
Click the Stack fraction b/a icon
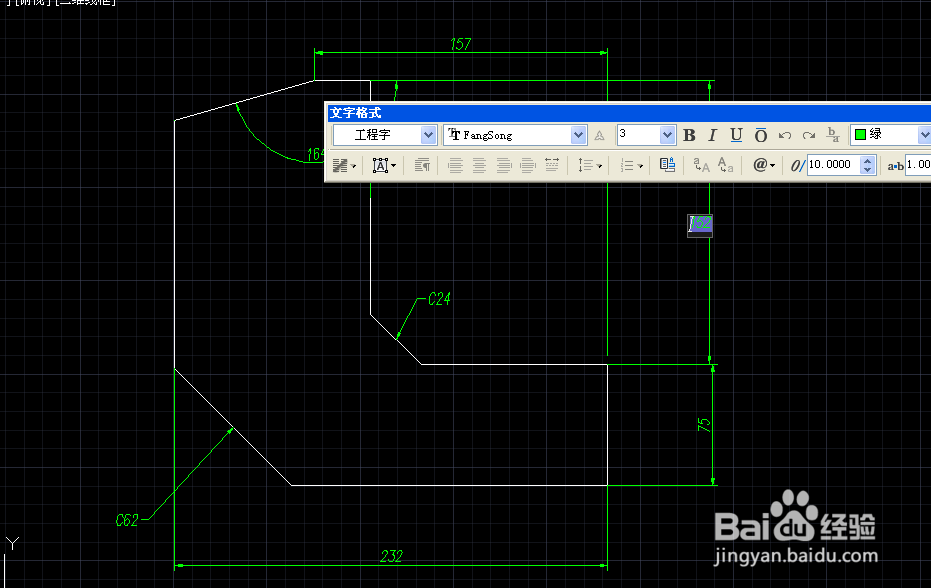(833, 135)
